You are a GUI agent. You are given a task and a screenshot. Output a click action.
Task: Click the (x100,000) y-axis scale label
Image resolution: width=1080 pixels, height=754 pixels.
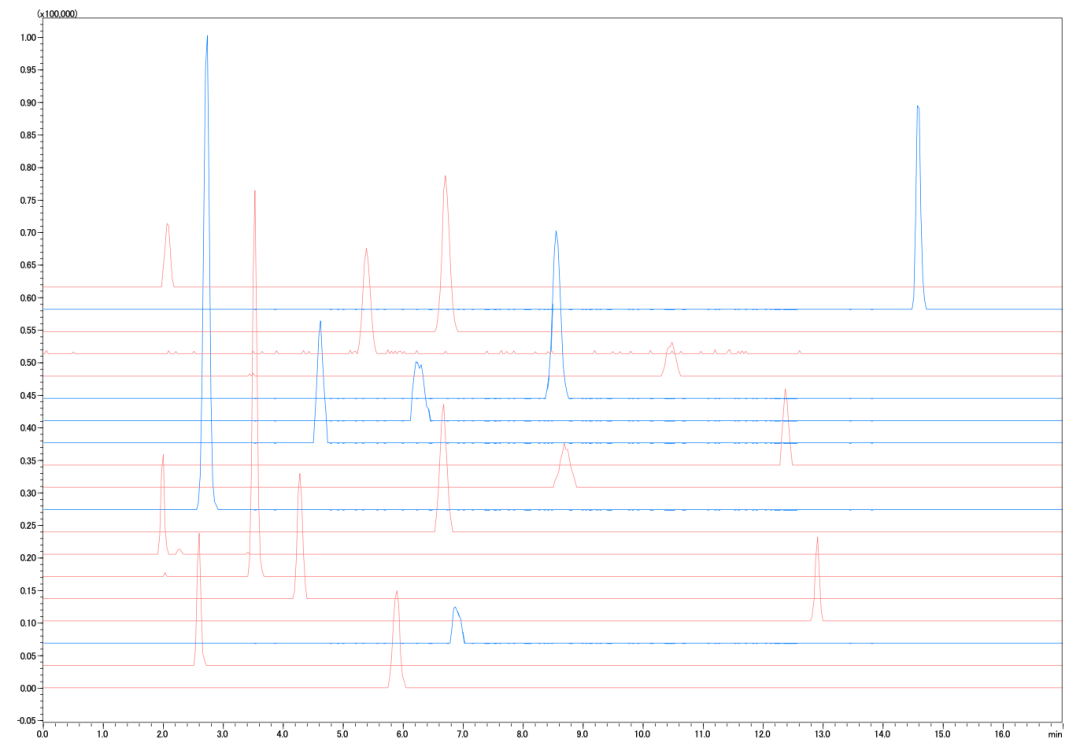(57, 14)
